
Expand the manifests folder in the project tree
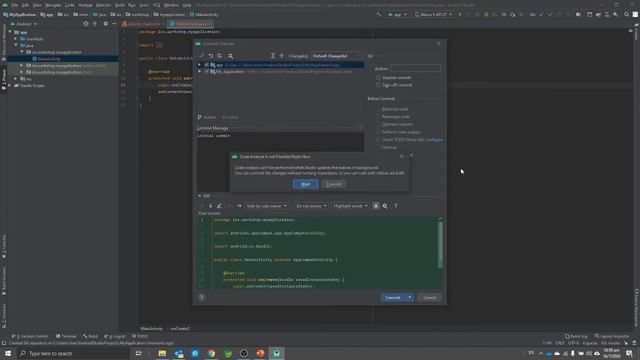(x=16, y=39)
